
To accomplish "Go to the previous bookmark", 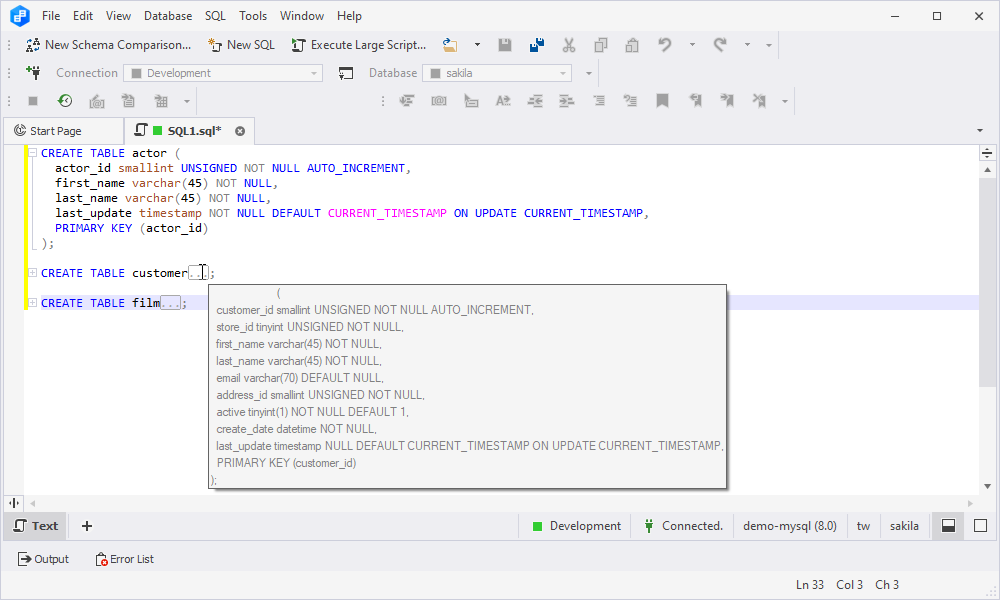I will click(695, 101).
